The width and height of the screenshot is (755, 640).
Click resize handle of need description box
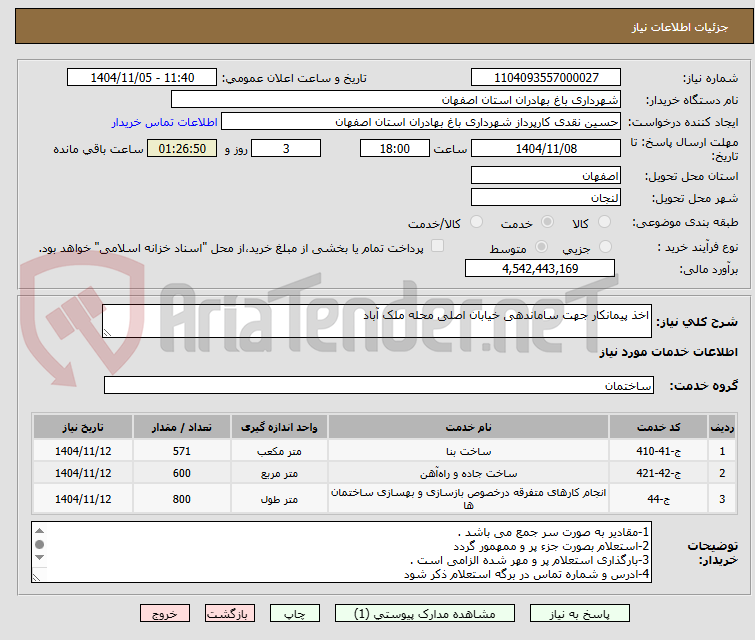coord(107,332)
